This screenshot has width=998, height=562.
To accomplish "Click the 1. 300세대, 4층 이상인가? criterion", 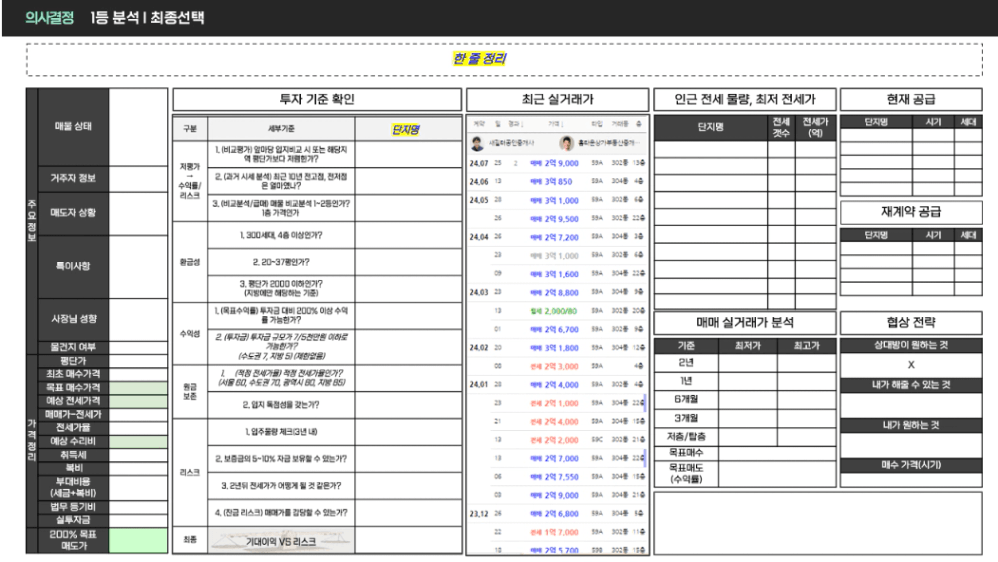I will [x=281, y=235].
